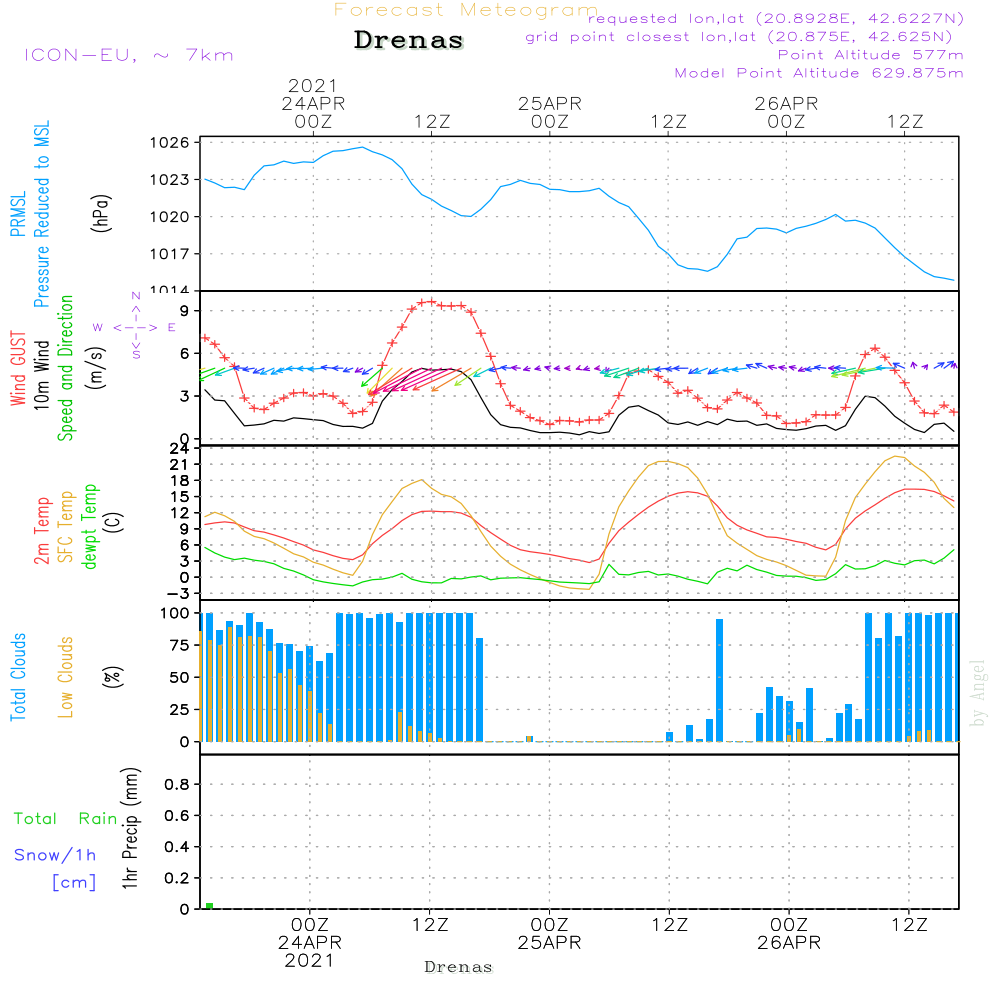Click '24APR' date label on the bottom axis

coord(310,943)
